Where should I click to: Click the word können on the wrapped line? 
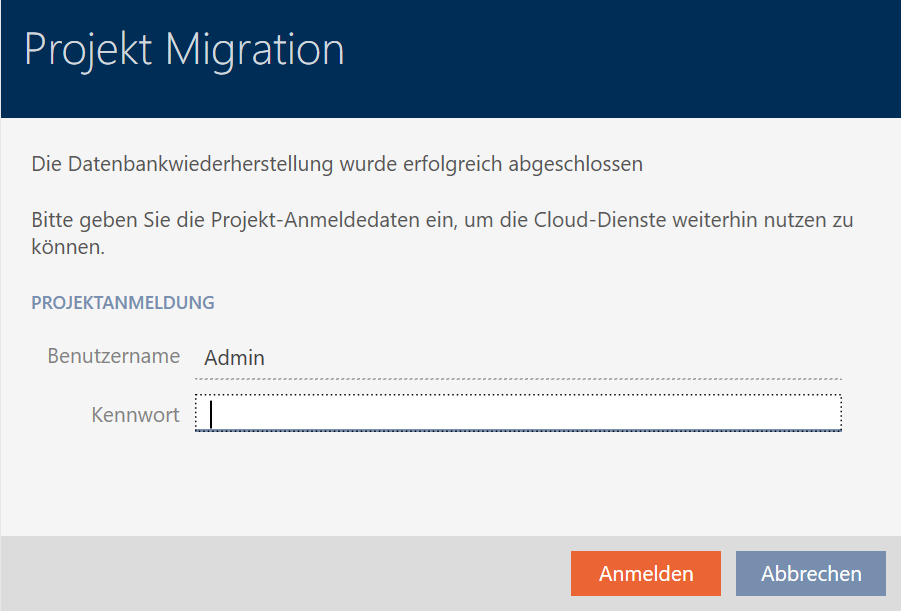(67, 247)
